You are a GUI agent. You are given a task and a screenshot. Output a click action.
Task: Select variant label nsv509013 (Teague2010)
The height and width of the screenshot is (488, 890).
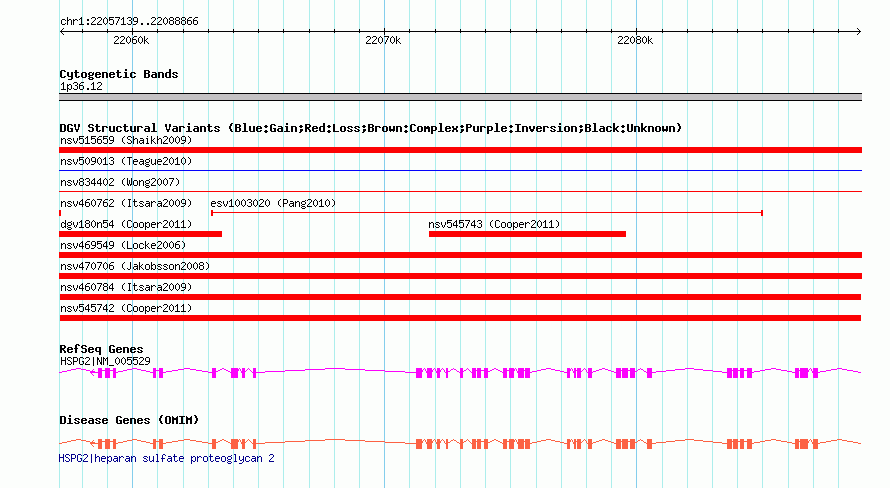coord(126,161)
